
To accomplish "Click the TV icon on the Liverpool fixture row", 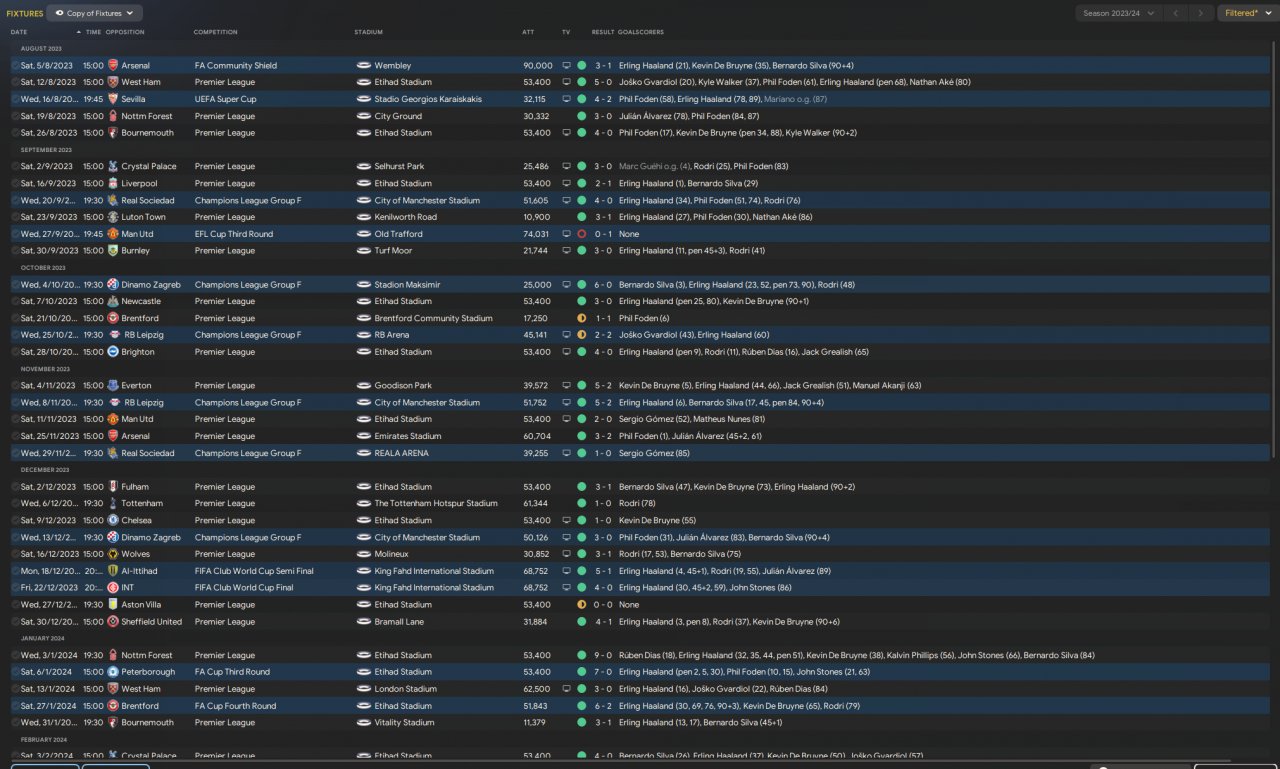I will (567, 183).
